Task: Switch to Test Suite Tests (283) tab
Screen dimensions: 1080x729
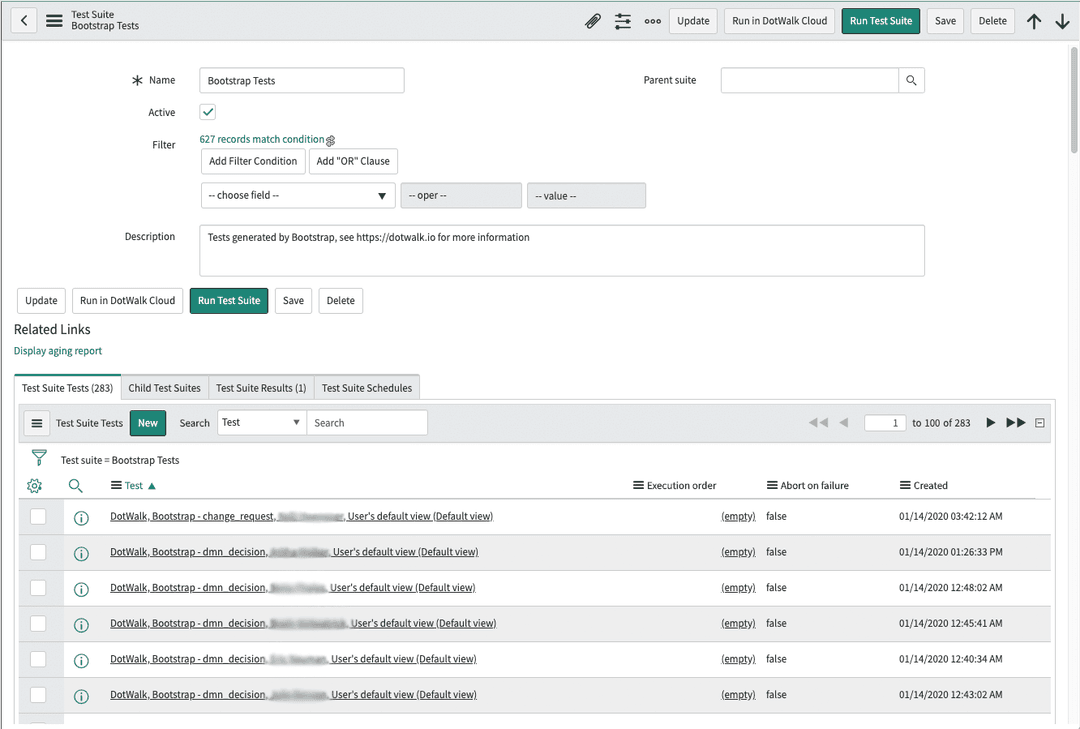Action: coord(68,388)
